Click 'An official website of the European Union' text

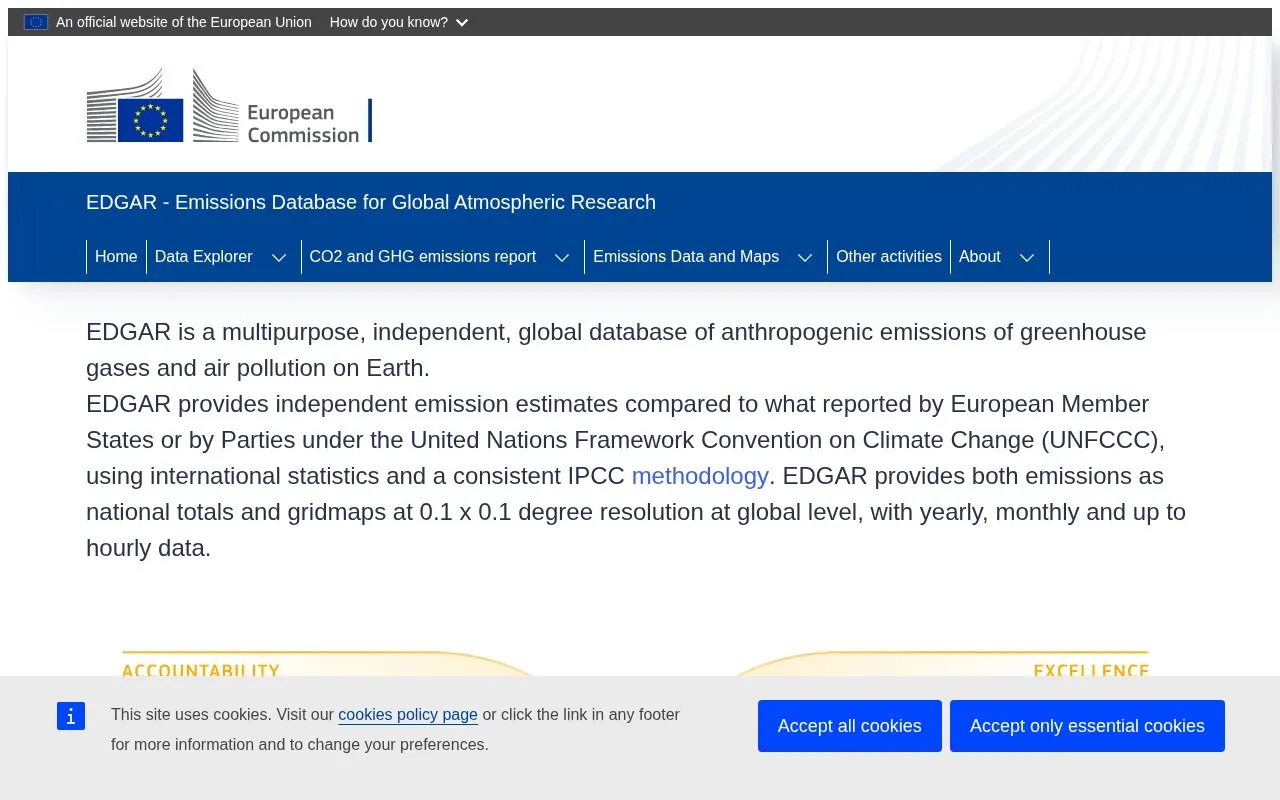point(184,22)
